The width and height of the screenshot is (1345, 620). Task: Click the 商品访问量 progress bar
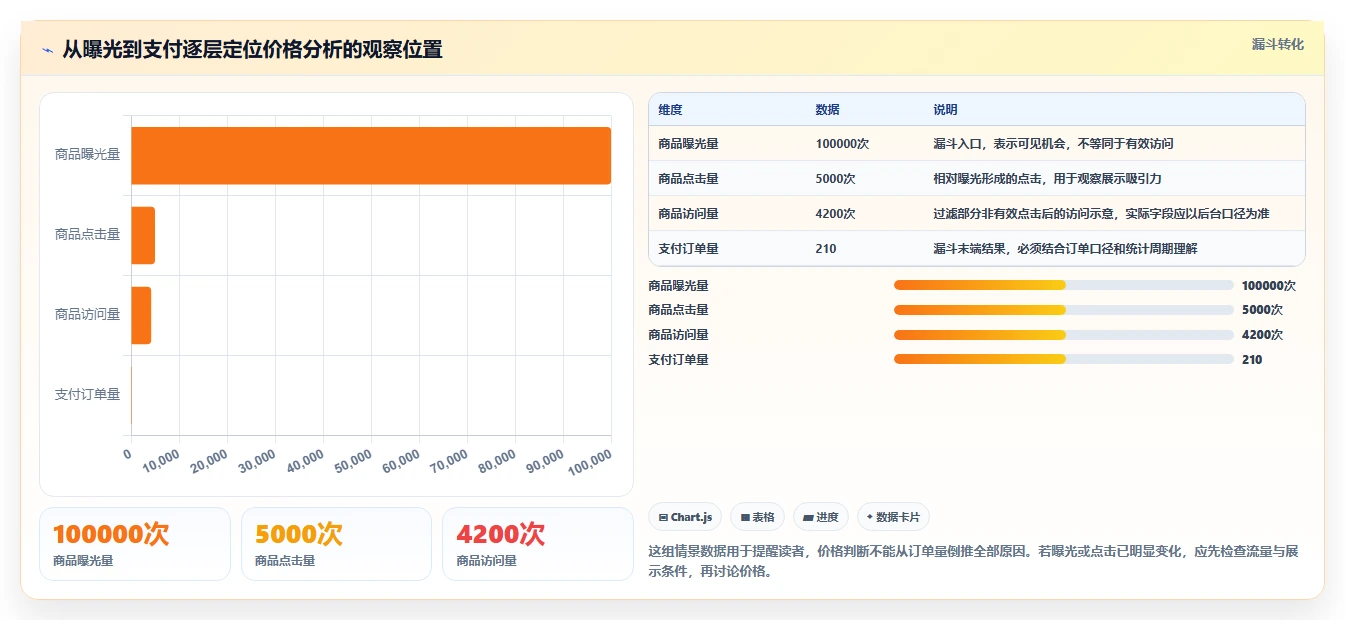tap(1064, 335)
